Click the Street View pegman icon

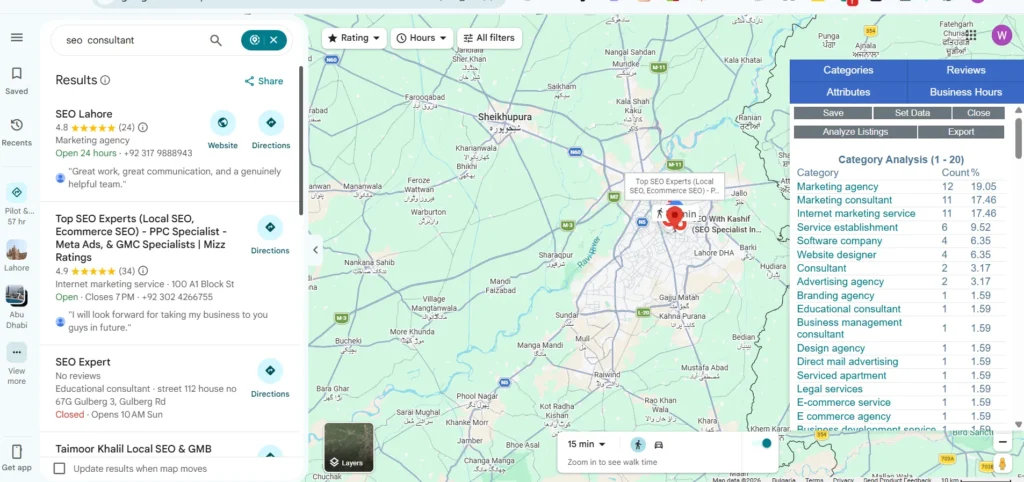tap(1002, 464)
